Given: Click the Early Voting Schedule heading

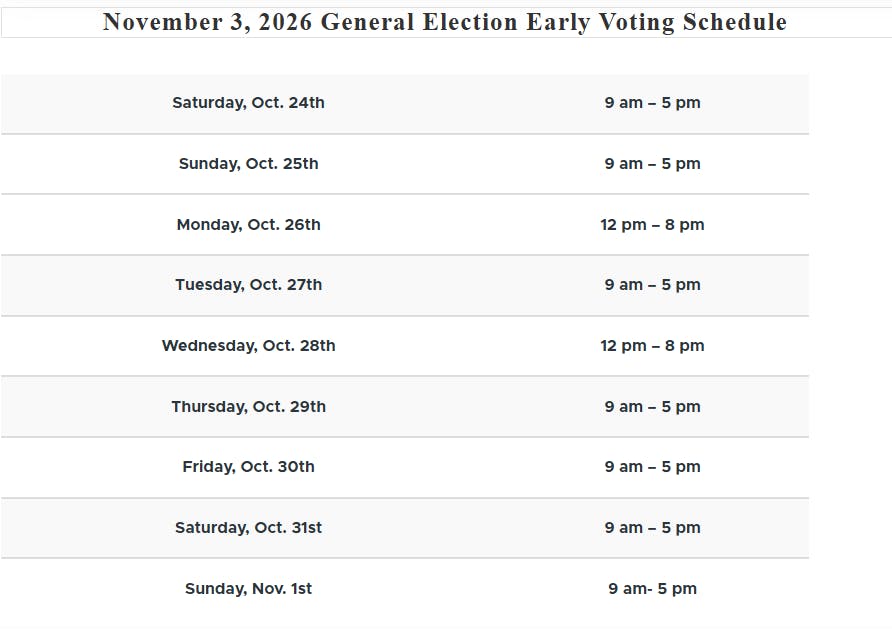Looking at the screenshot, I should [x=445, y=23].
